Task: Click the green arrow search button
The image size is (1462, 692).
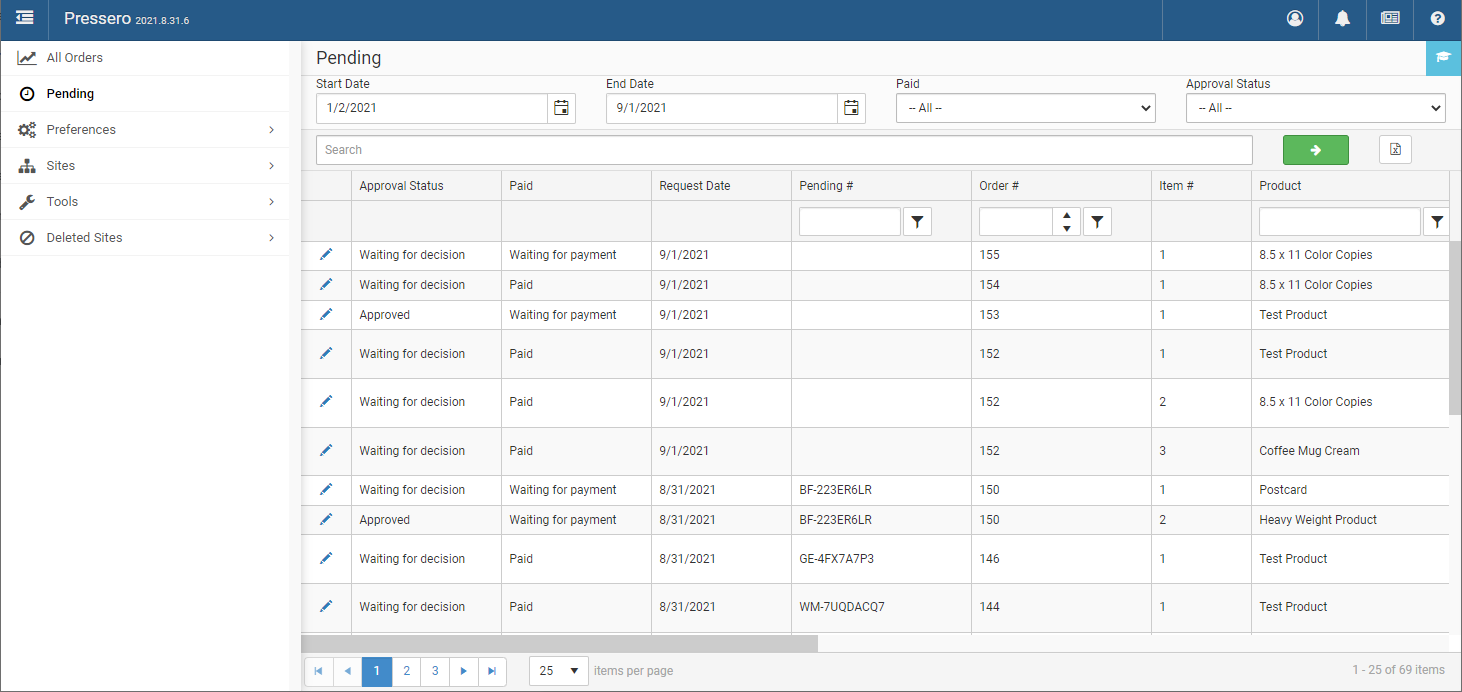Action: point(1315,150)
